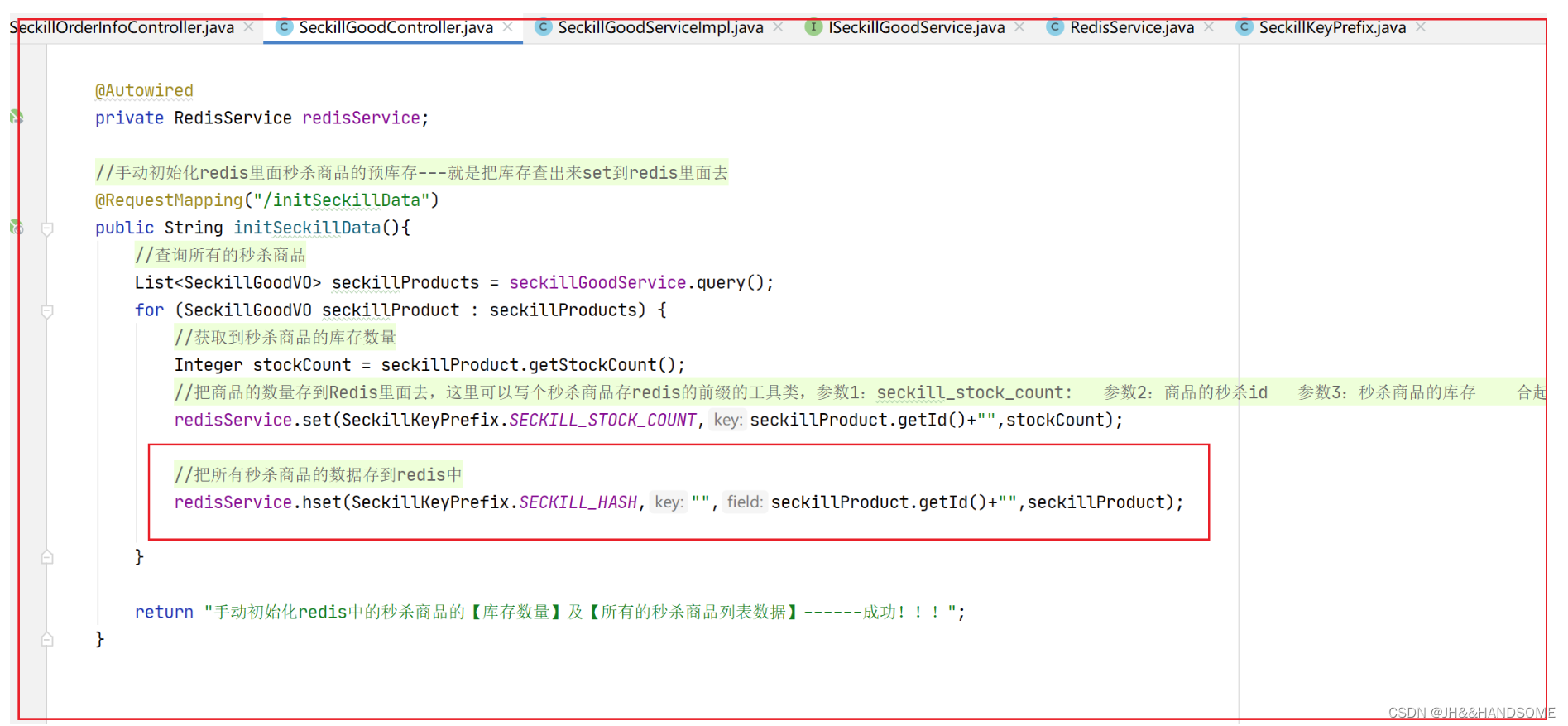Screen dimensions: 1568x726
Task: Click the SeckillKeyPrefix.java class icon
Action: pyautogui.click(x=1244, y=27)
